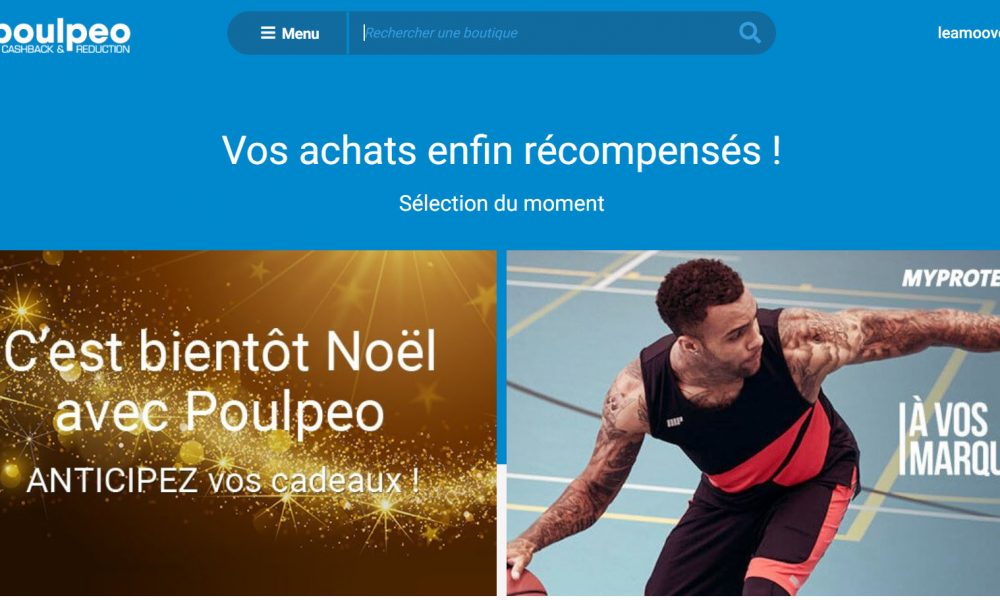Open the leamoov account link
This screenshot has width=1000, height=600.
pos(968,33)
